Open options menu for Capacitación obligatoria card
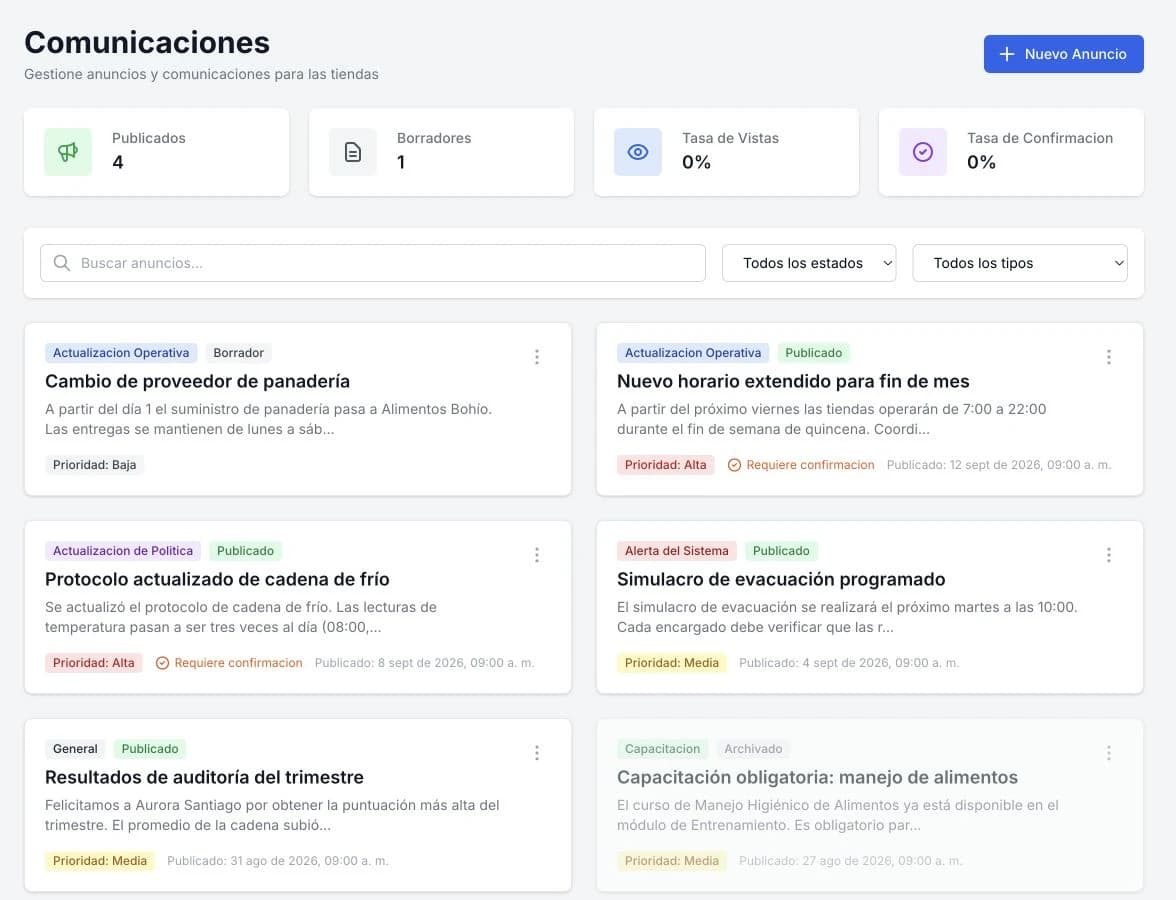 point(1108,753)
